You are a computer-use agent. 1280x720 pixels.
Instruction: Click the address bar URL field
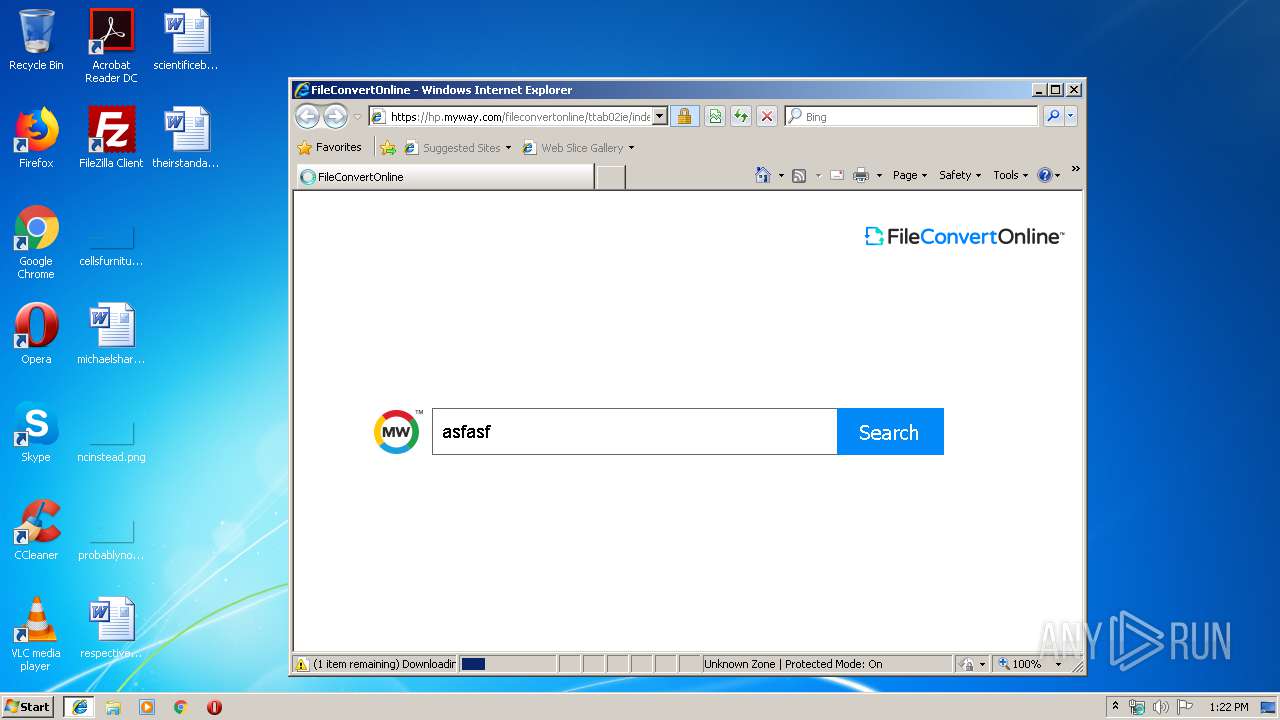(x=510, y=117)
